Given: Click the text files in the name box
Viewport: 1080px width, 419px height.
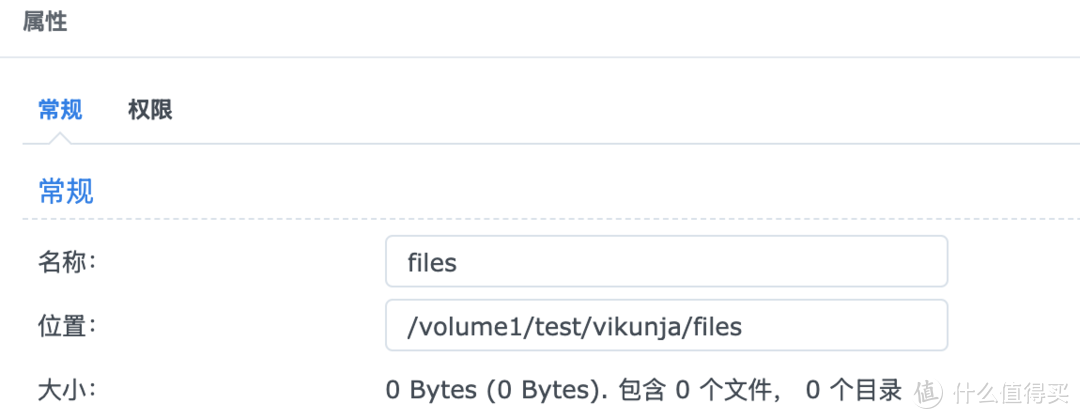Looking at the screenshot, I should [432, 263].
